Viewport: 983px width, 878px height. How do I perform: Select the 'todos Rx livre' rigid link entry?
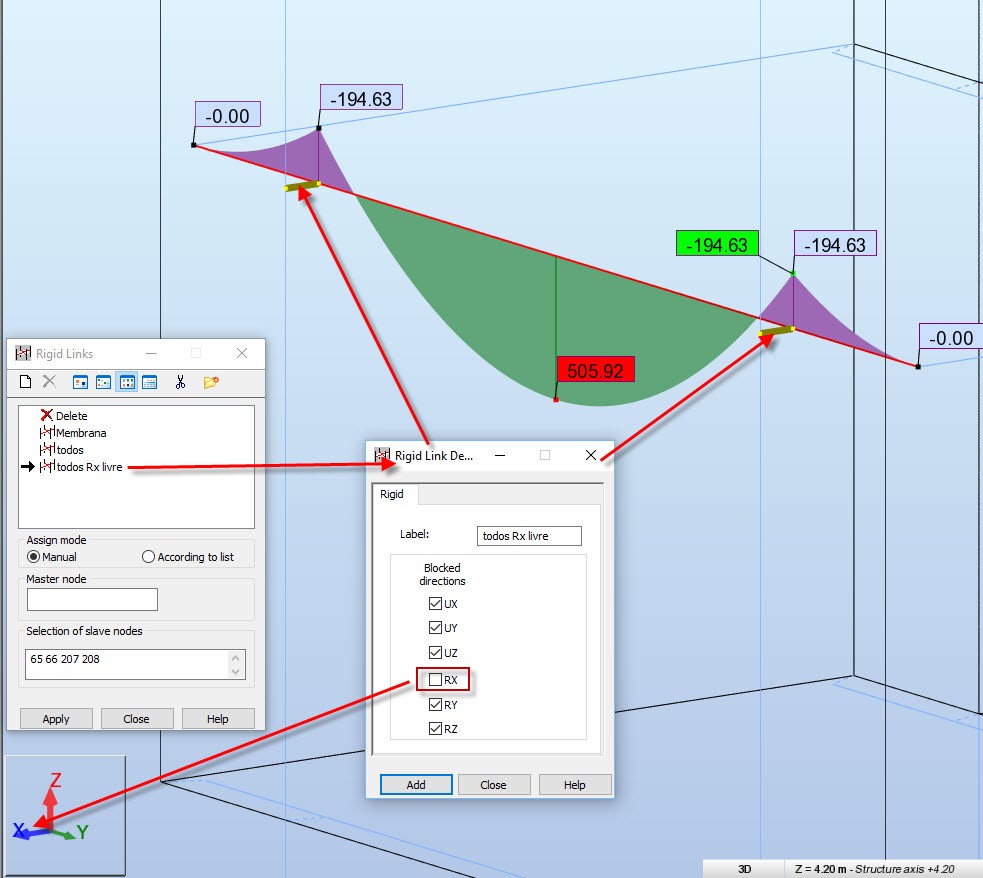click(x=88, y=466)
